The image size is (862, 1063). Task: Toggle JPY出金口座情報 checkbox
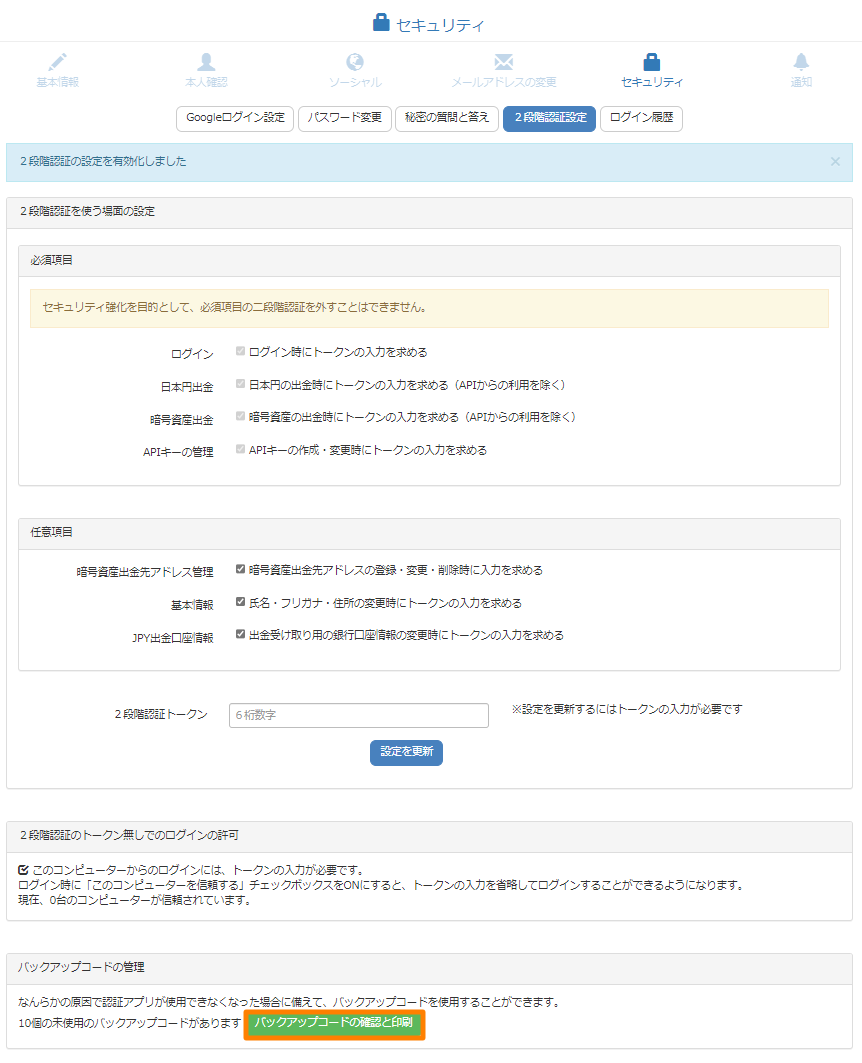coord(240,635)
